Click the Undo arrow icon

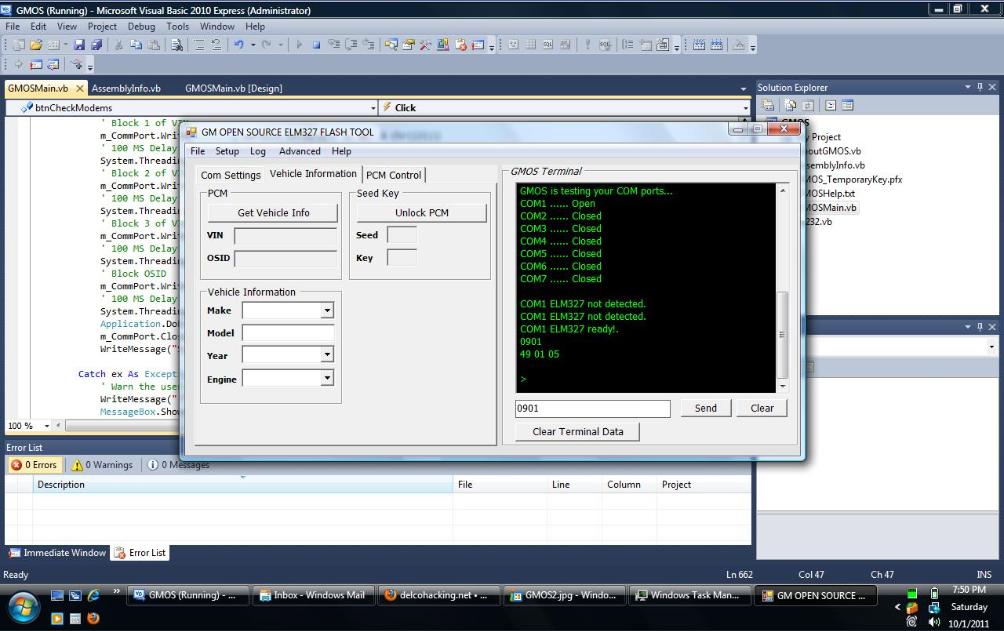tap(238, 45)
